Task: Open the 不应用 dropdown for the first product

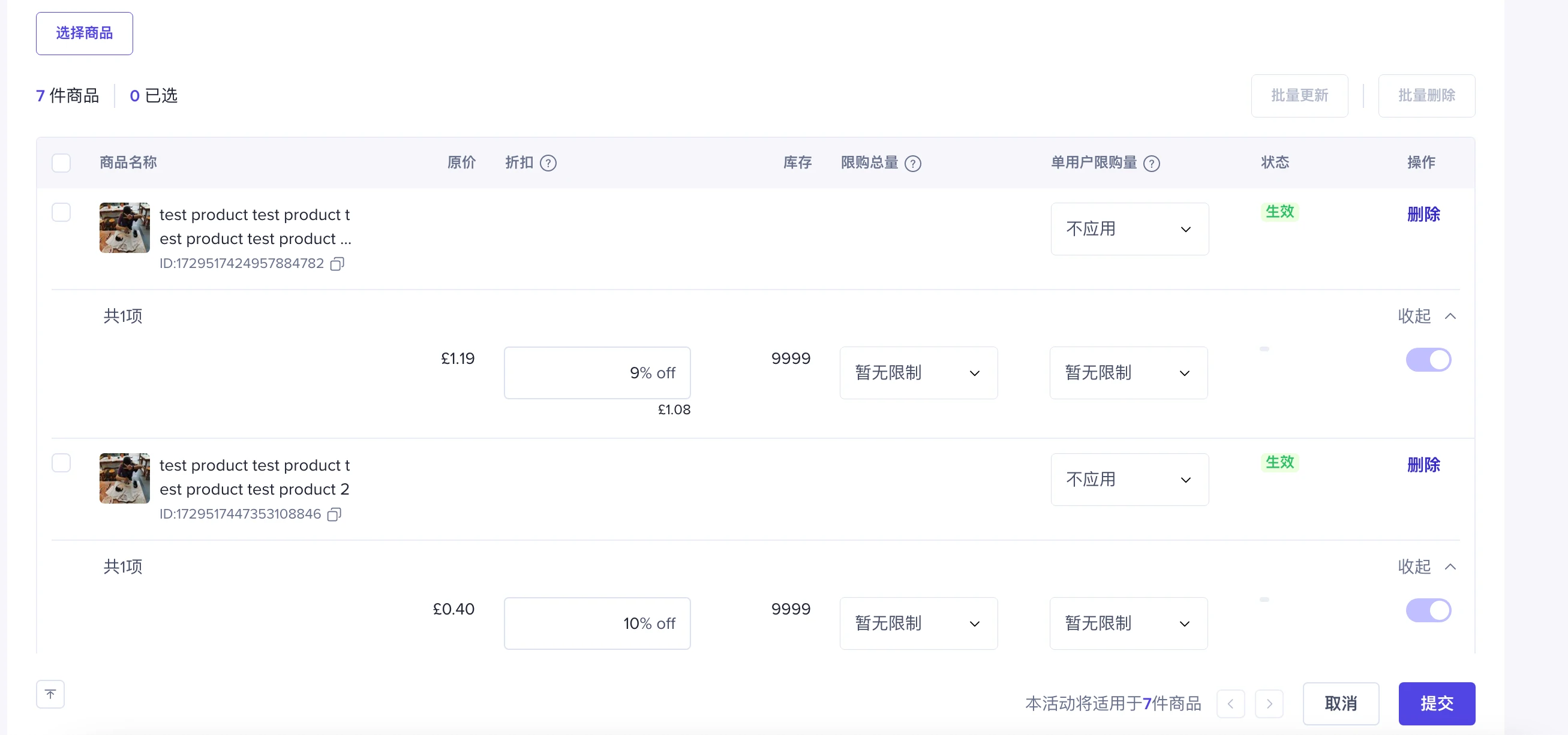Action: (1130, 229)
